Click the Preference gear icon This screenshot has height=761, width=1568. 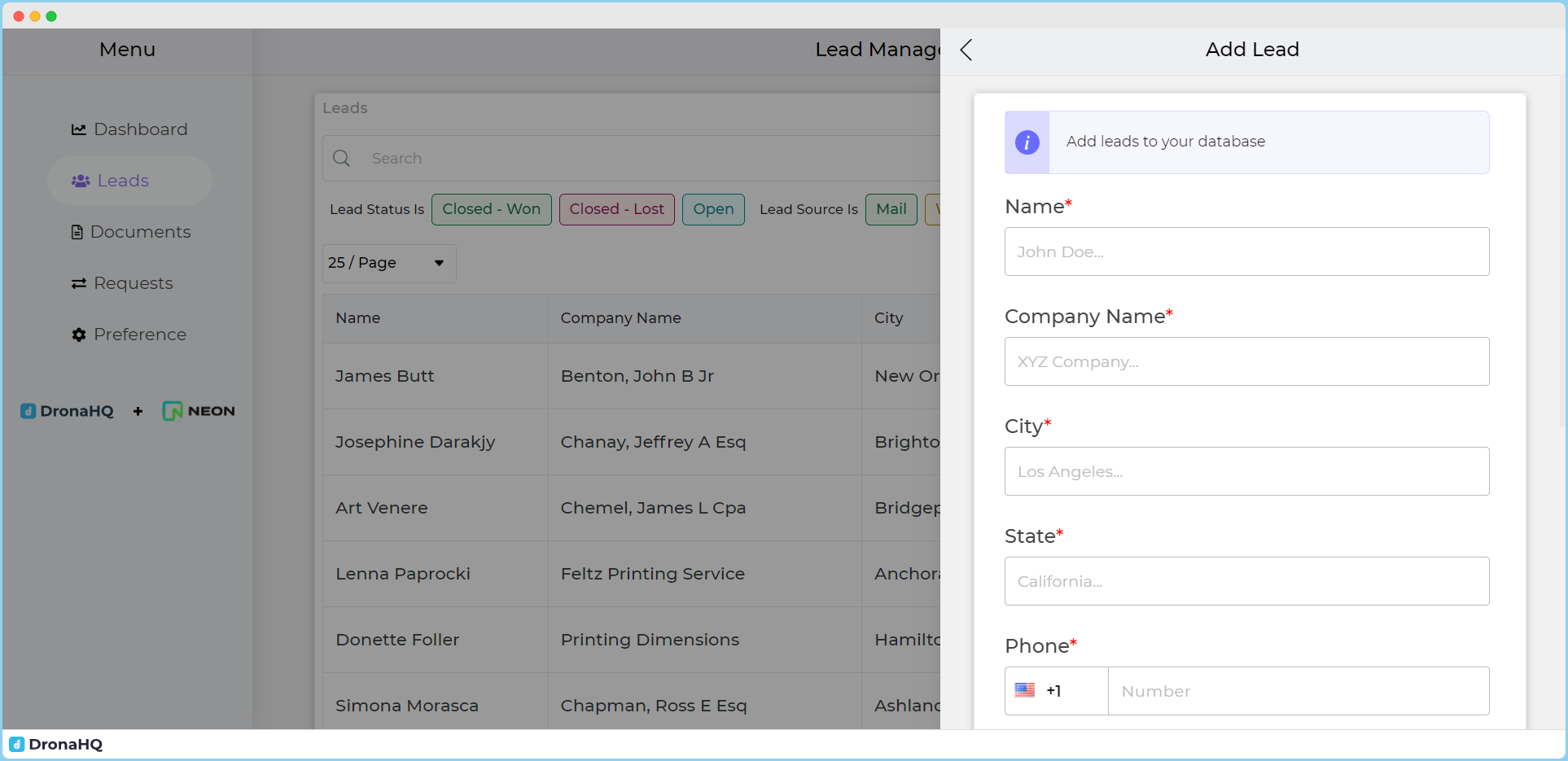tap(78, 335)
